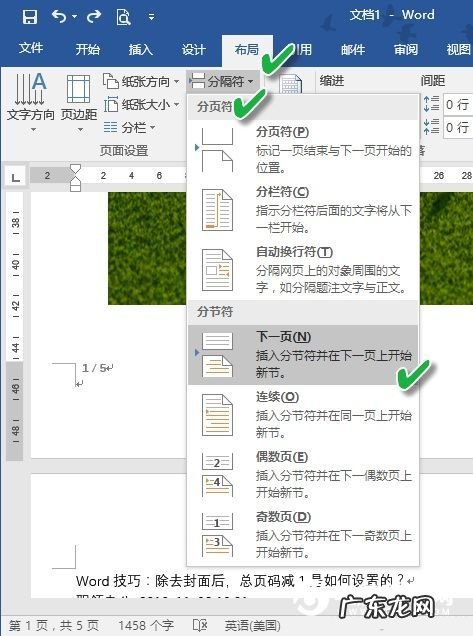The height and width of the screenshot is (636, 473).
Task: Open the 纸张大小 paper size dropdown
Action: [141, 105]
